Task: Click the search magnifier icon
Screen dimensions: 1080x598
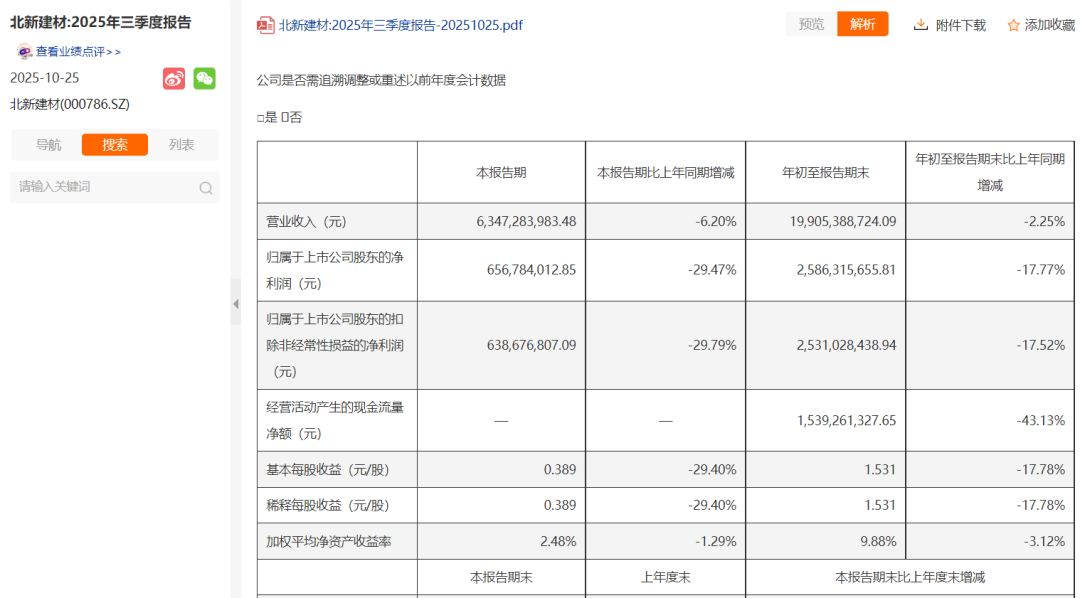Action: coord(205,187)
